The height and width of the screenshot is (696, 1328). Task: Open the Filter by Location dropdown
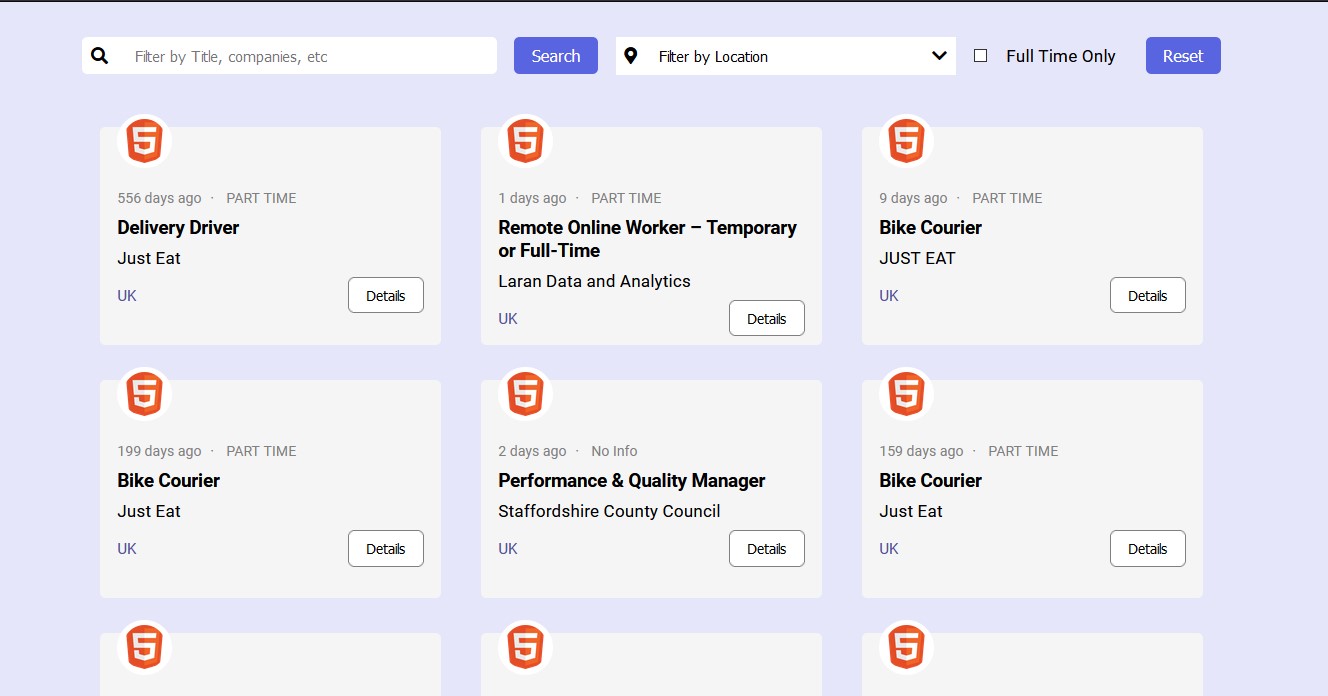[785, 56]
